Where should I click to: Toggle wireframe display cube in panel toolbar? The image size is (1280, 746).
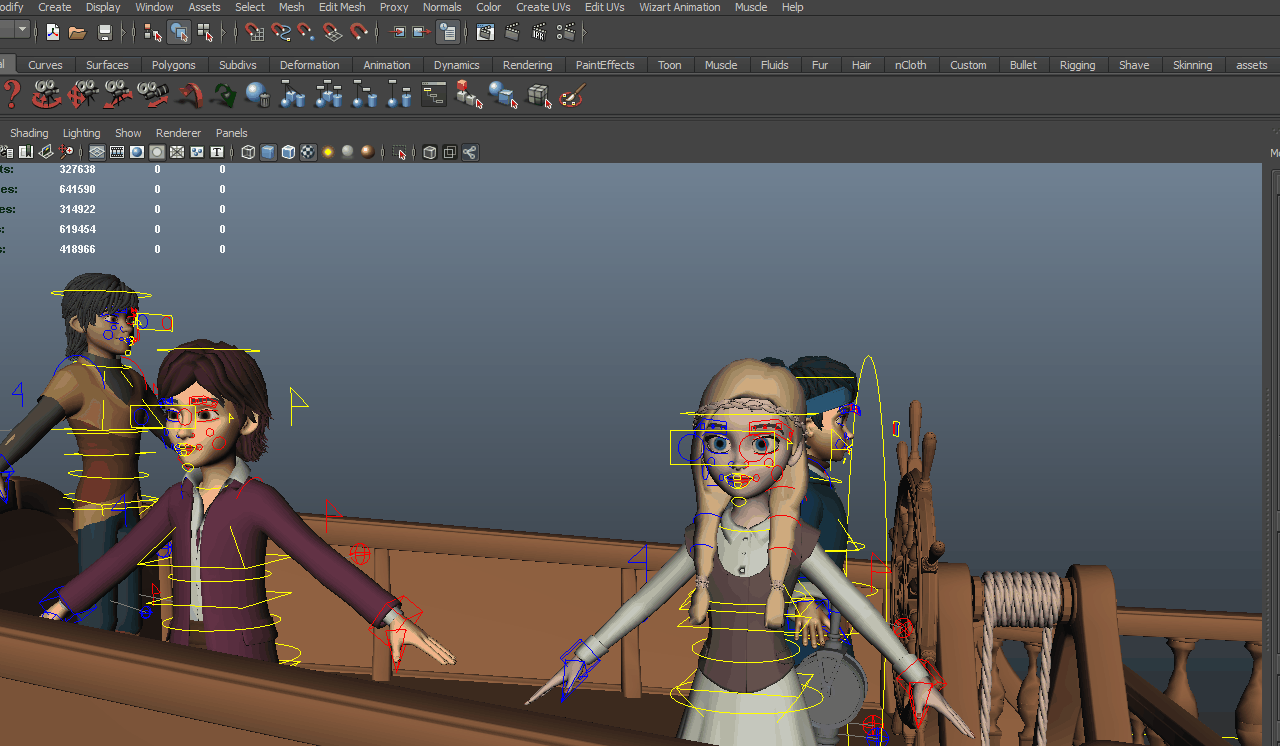point(248,152)
